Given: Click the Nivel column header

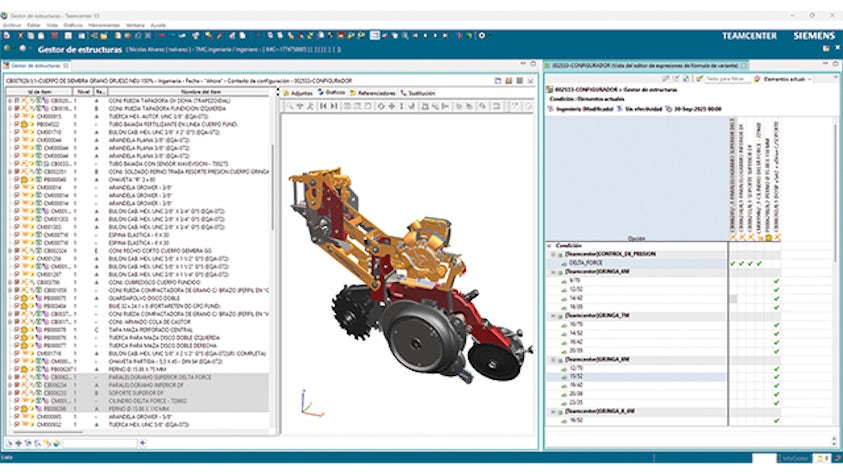Looking at the screenshot, I should (x=83, y=92).
